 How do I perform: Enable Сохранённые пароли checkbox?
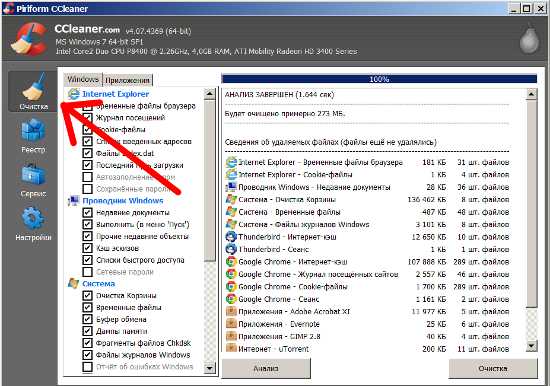pyautogui.click(x=87, y=189)
